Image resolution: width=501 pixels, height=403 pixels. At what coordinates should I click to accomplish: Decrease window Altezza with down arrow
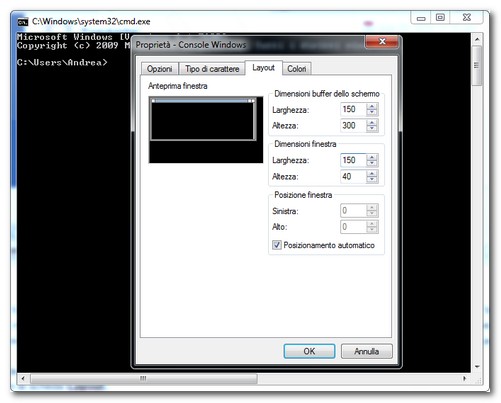click(371, 180)
